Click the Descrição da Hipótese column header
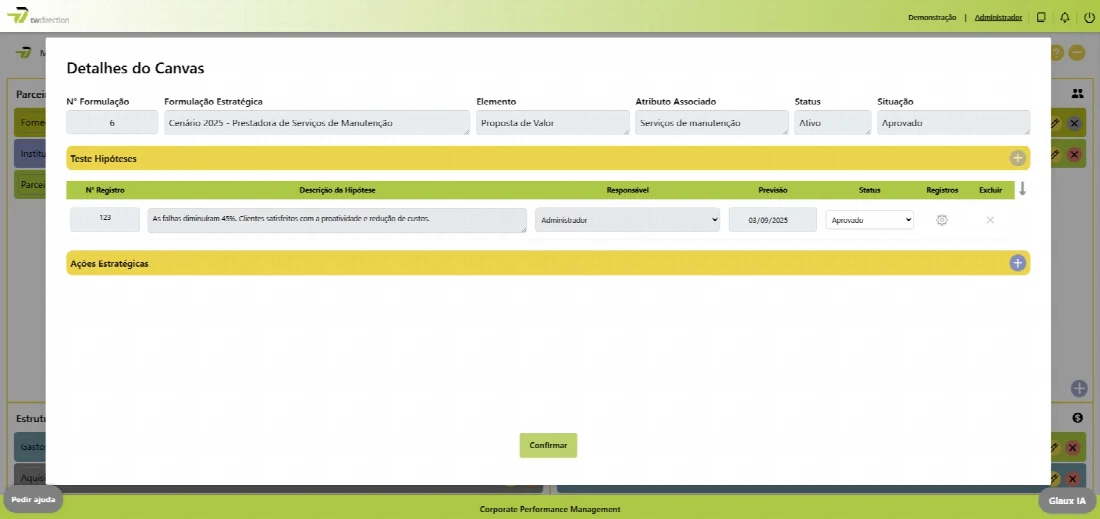 pyautogui.click(x=335, y=190)
